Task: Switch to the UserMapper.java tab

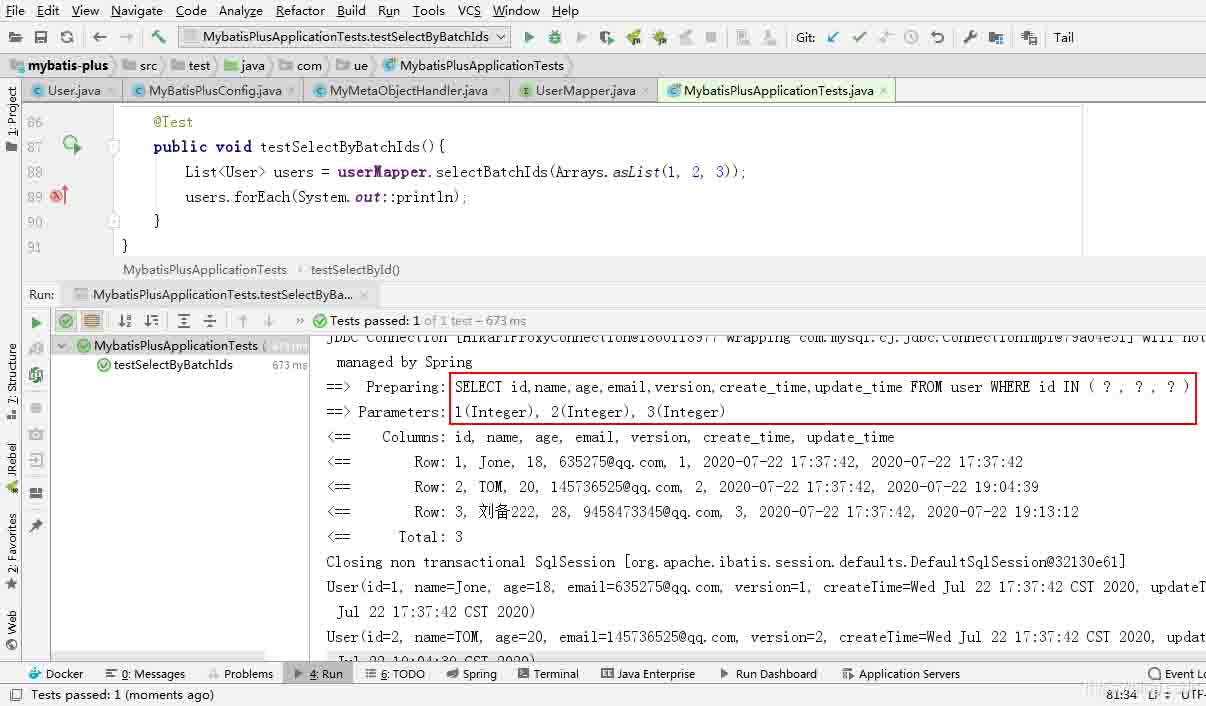Action: click(585, 90)
